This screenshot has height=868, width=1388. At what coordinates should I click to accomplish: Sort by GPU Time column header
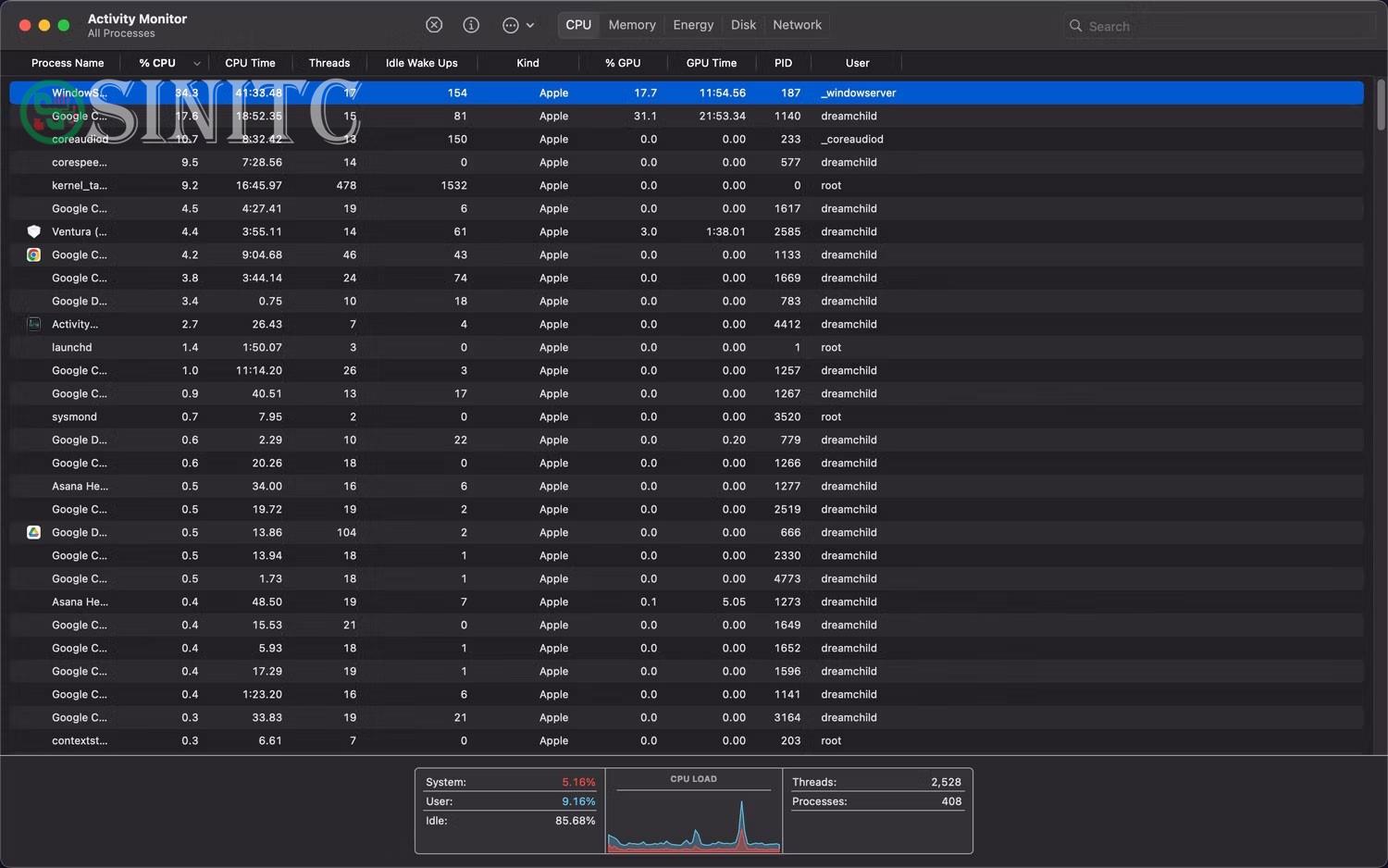(x=712, y=63)
